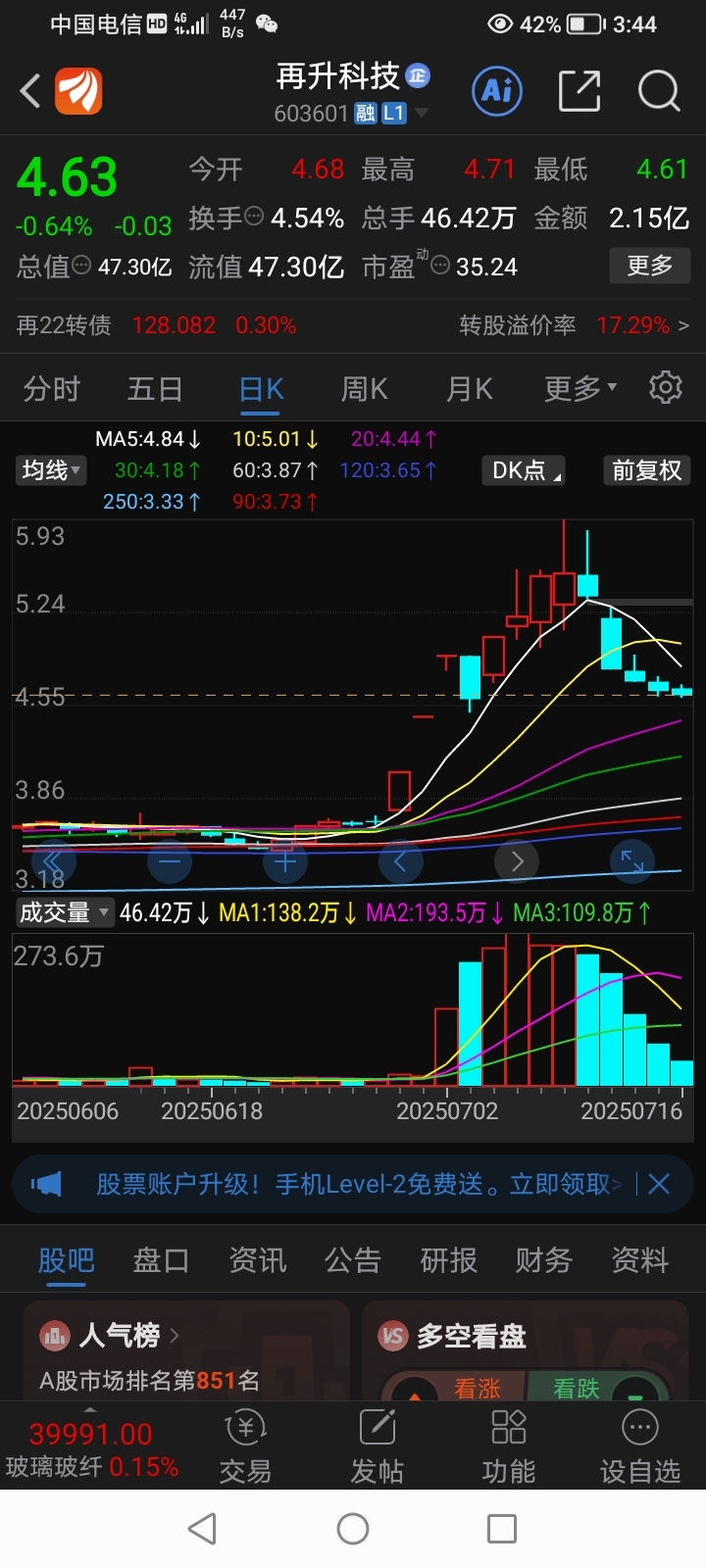706x1568 pixels.
Task: Tap Android recent apps button
Action: 502,1529
